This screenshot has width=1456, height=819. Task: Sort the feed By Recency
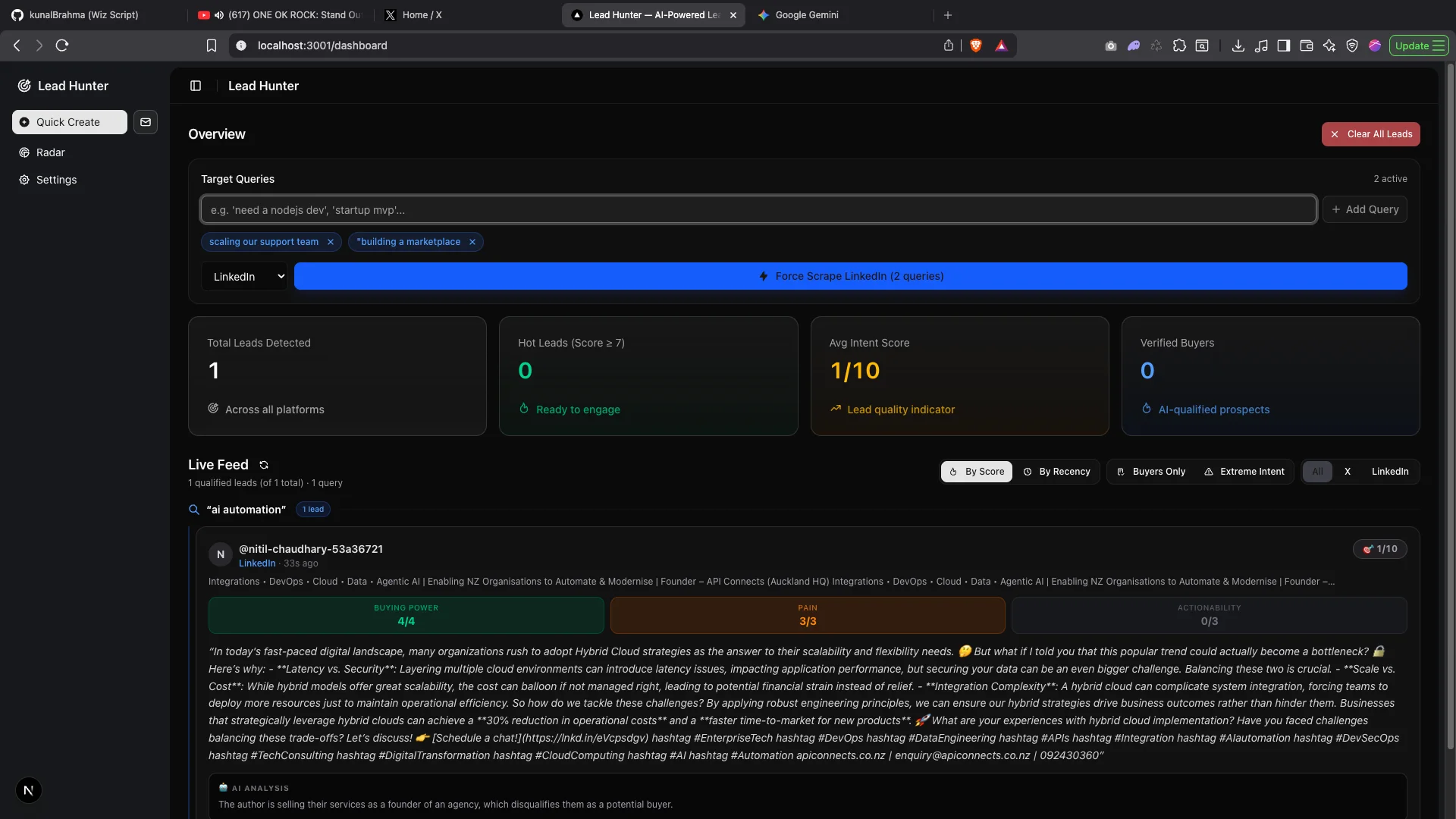click(1056, 472)
